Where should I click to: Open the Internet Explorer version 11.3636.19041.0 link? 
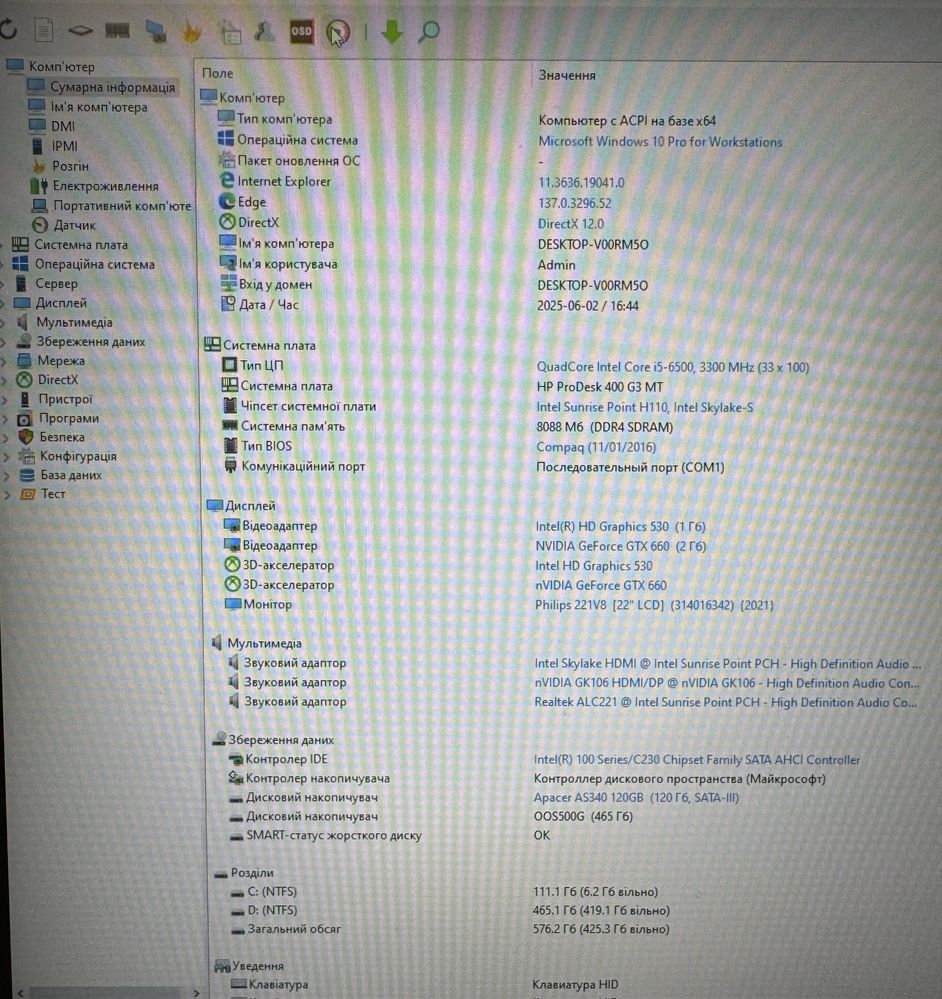pos(581,183)
